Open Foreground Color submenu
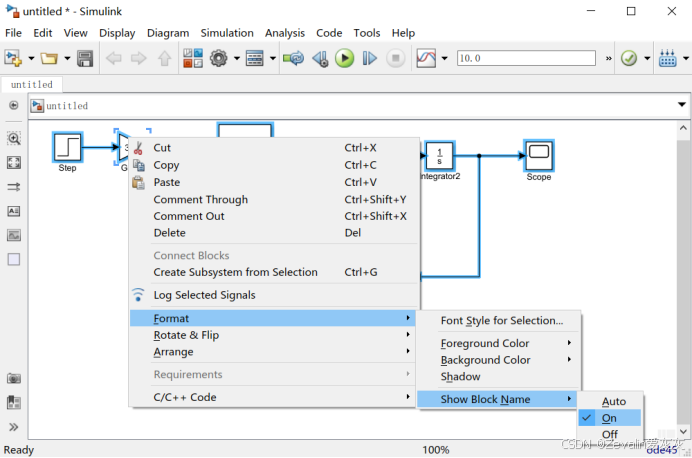The width and height of the screenshot is (692, 458). coord(499,343)
